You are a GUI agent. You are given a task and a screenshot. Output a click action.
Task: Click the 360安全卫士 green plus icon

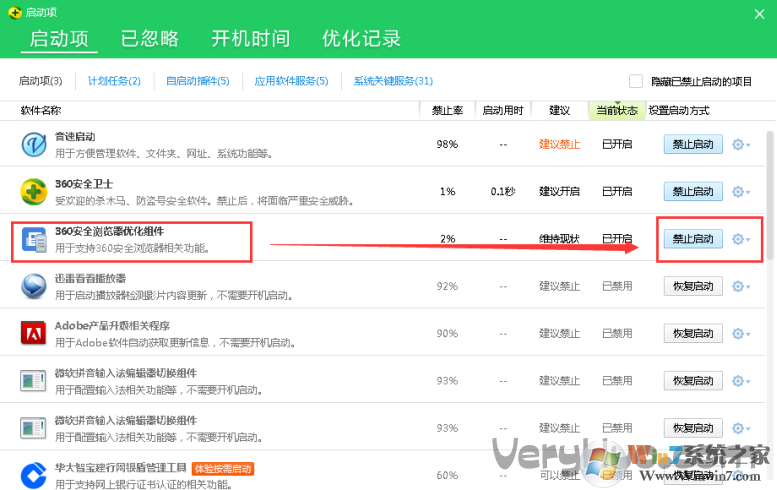(x=34, y=192)
